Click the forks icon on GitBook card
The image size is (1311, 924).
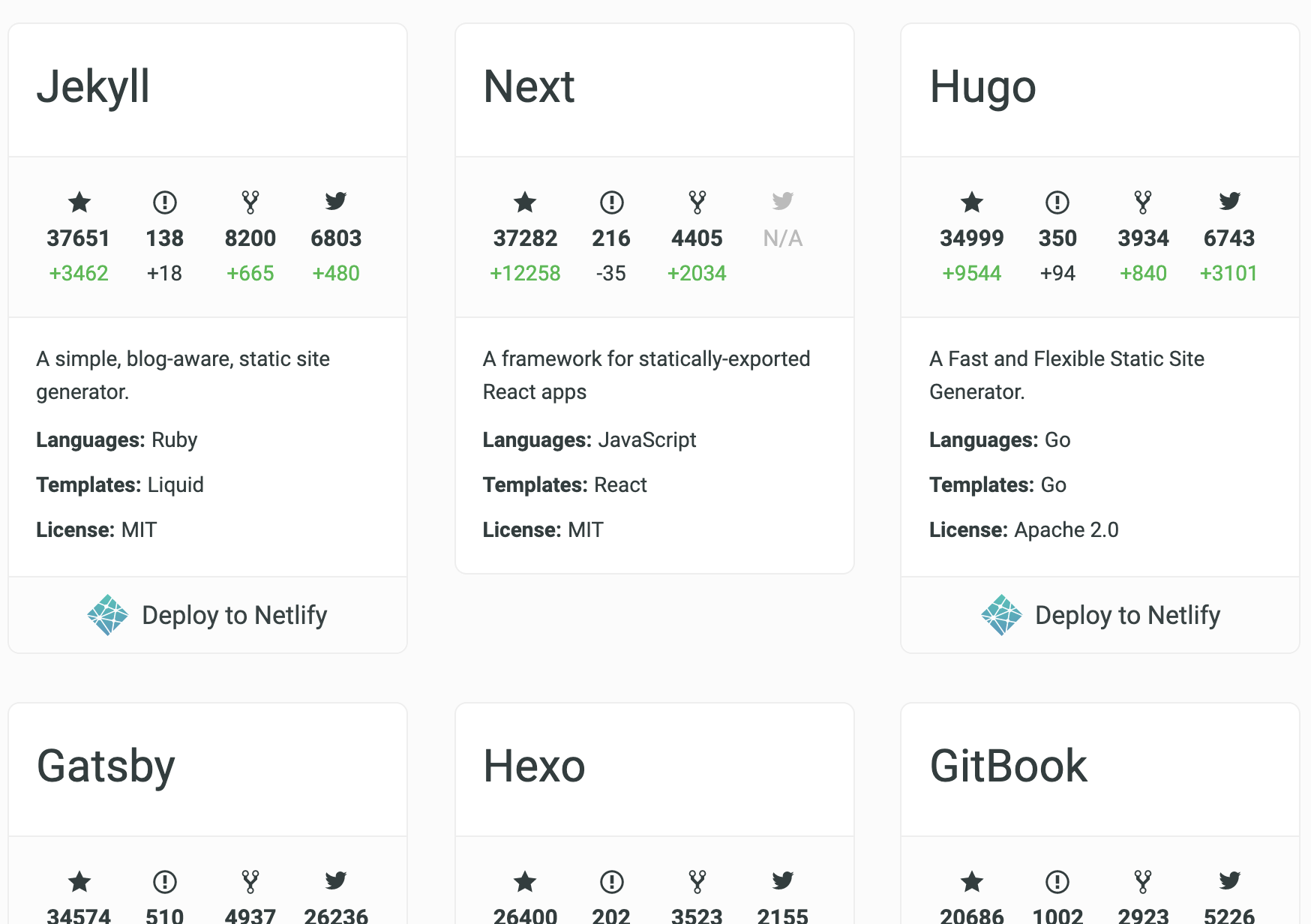(1143, 881)
